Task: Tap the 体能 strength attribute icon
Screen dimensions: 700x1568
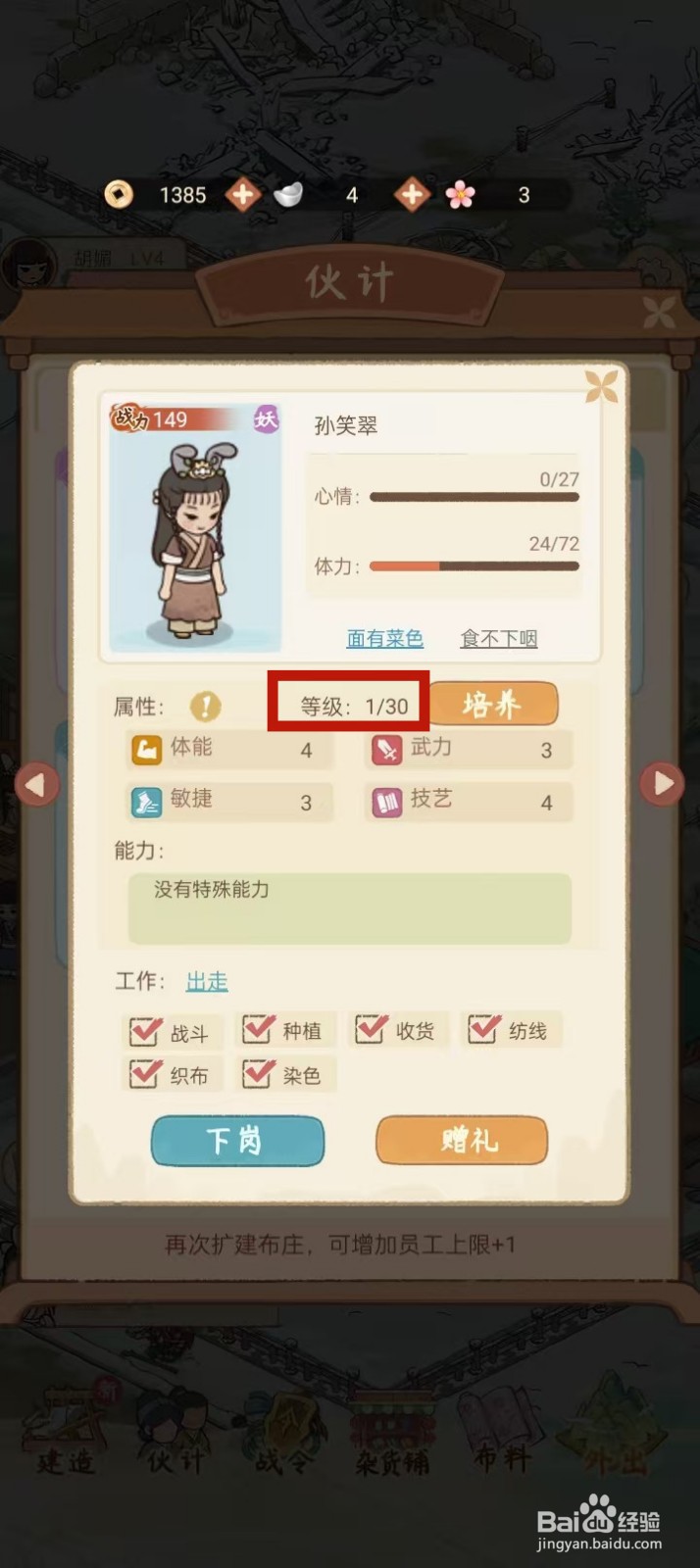Action: click(146, 751)
